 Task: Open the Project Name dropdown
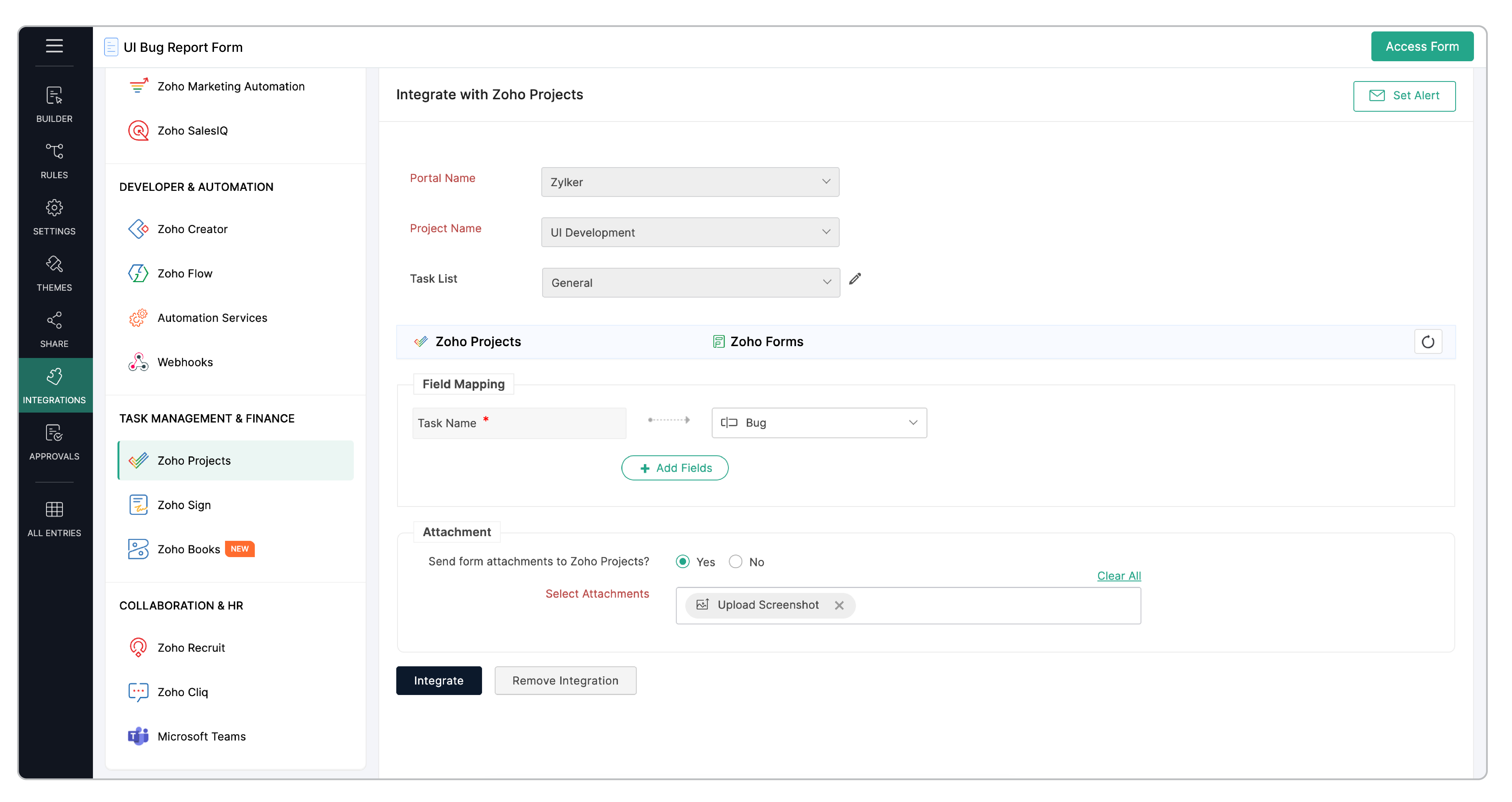click(690, 232)
